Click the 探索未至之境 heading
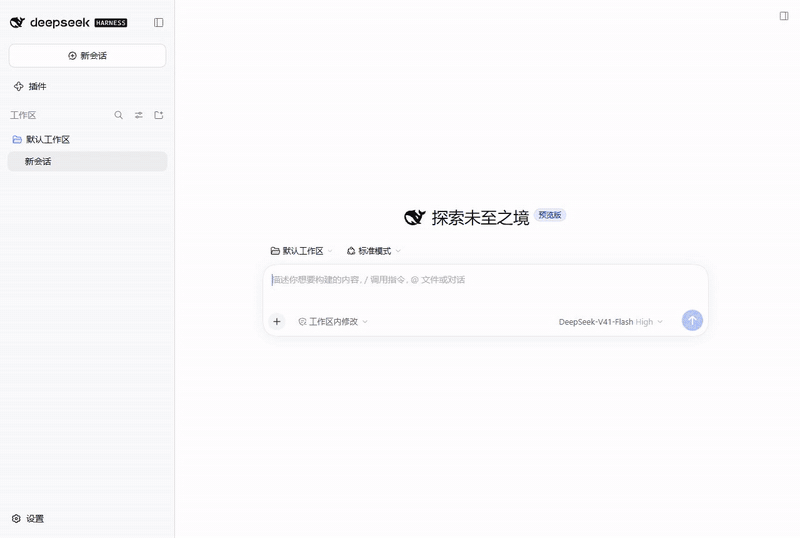This screenshot has height=538, width=800. click(480, 218)
